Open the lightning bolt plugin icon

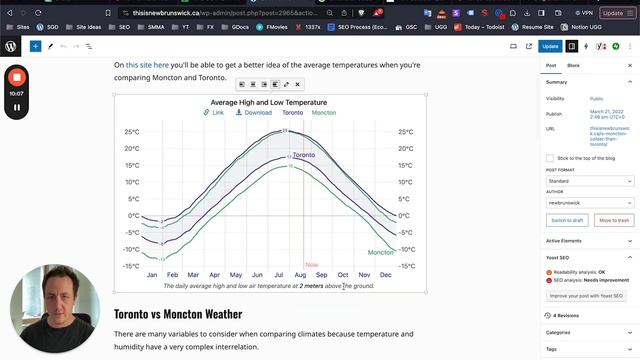[x=586, y=47]
